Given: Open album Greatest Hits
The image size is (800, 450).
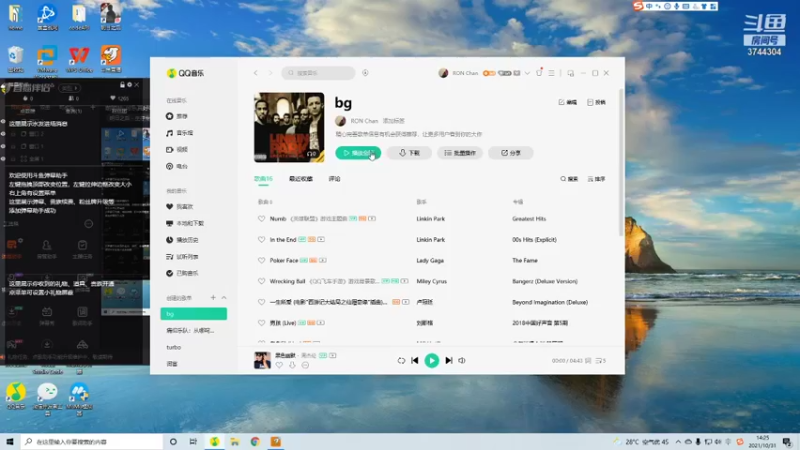Looking at the screenshot, I should click(529, 218).
